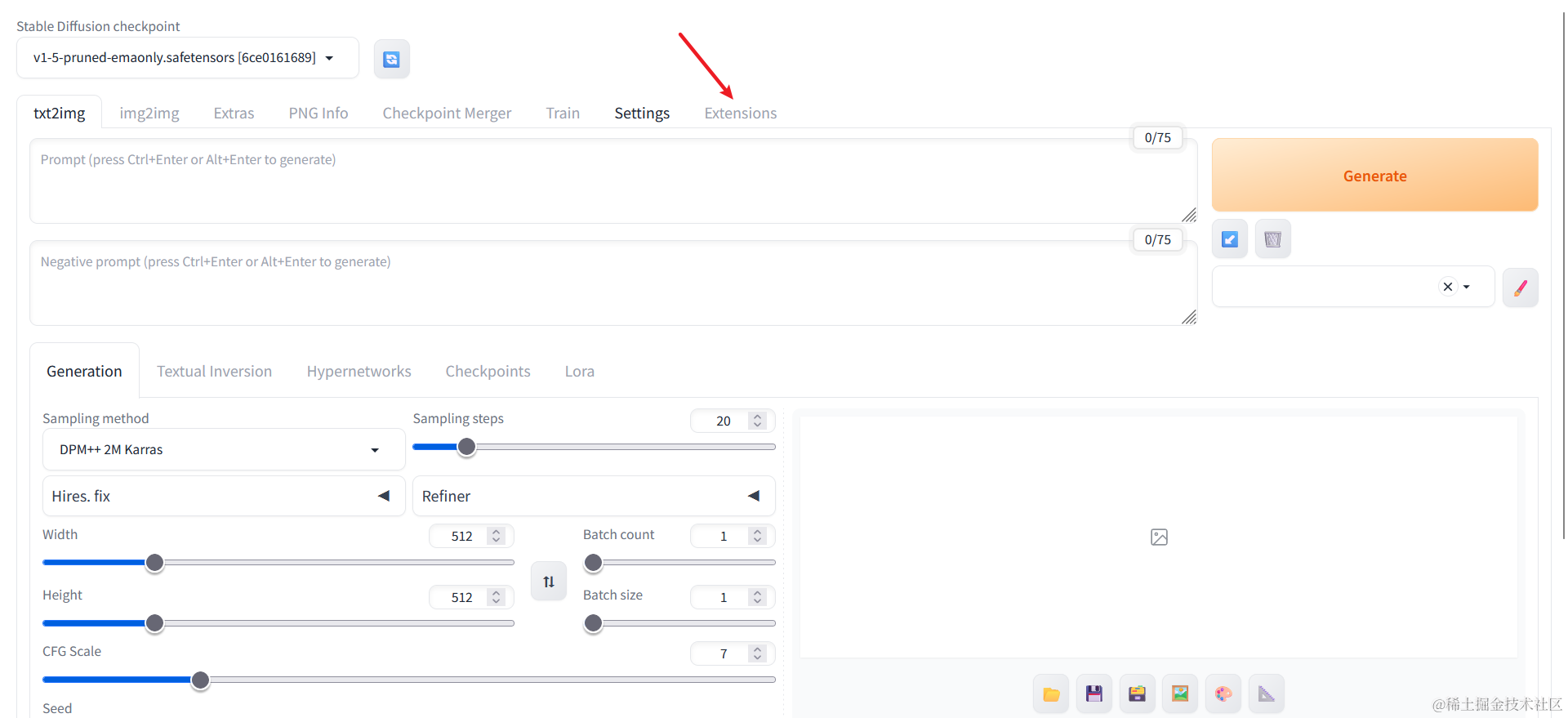Click the Batch size stepper arrows
This screenshot has width=1568, height=718.
pos(758,597)
